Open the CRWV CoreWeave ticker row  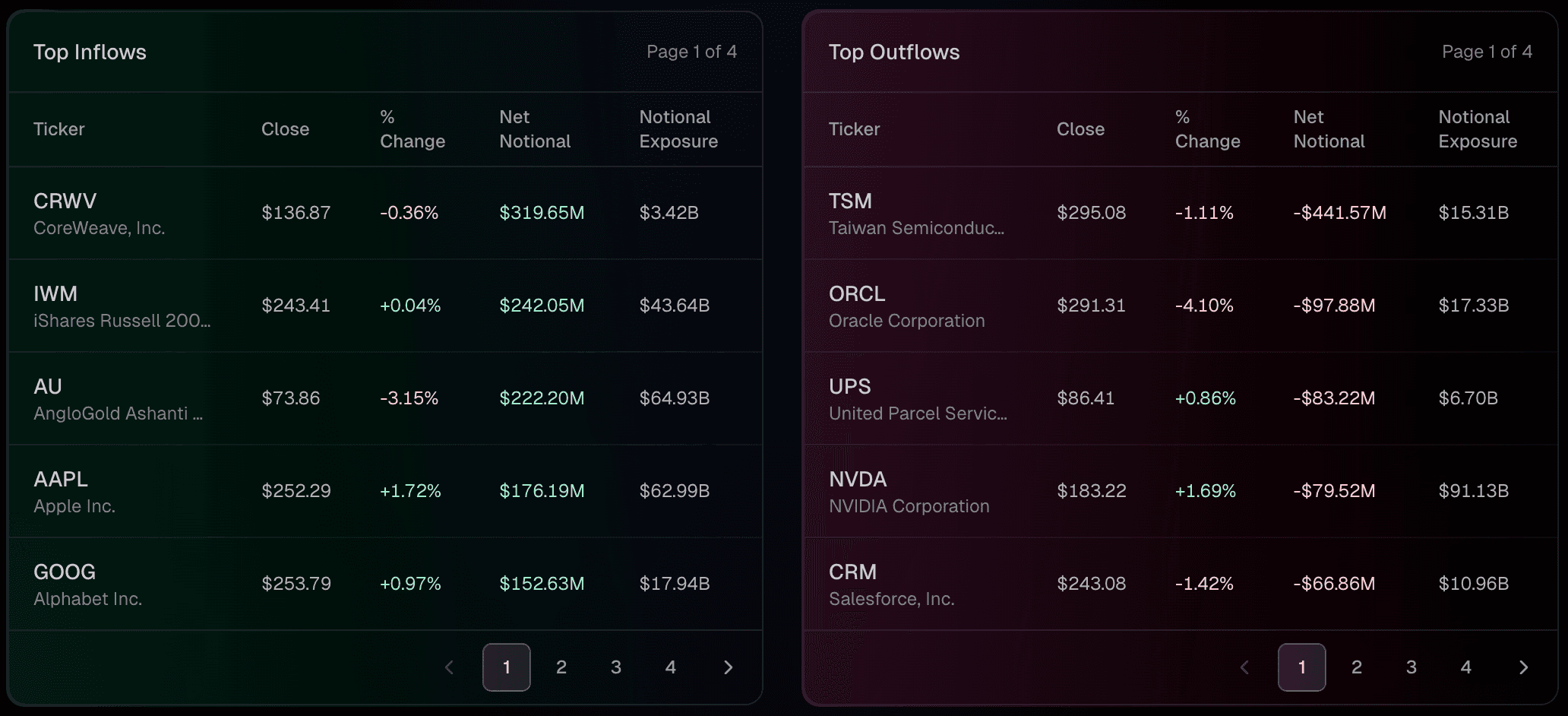click(x=99, y=213)
